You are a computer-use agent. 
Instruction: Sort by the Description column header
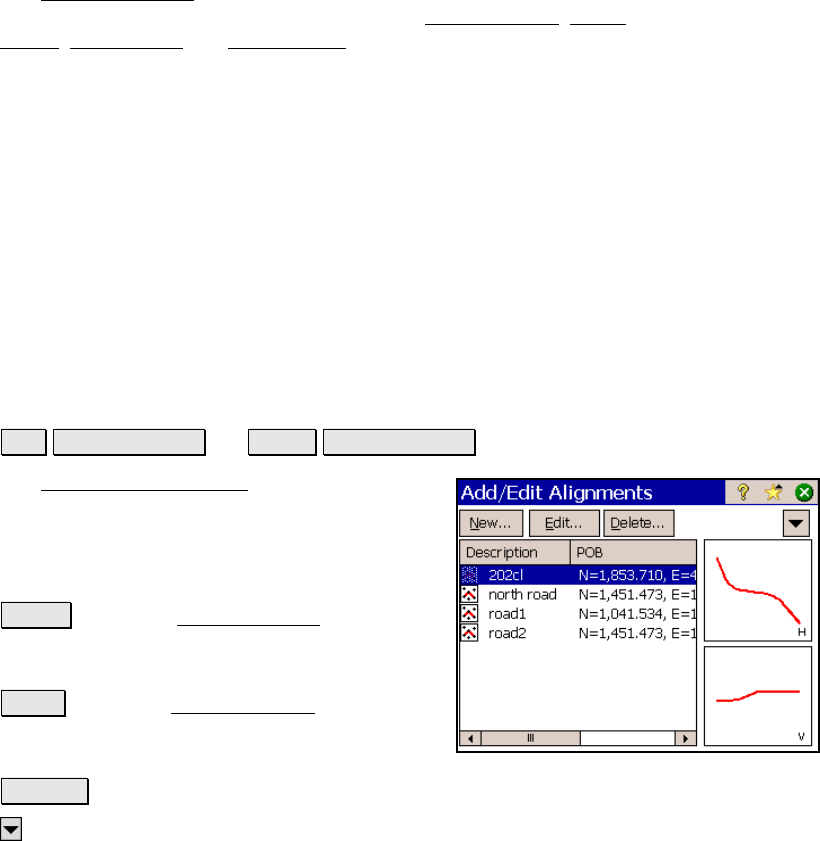tap(514, 553)
